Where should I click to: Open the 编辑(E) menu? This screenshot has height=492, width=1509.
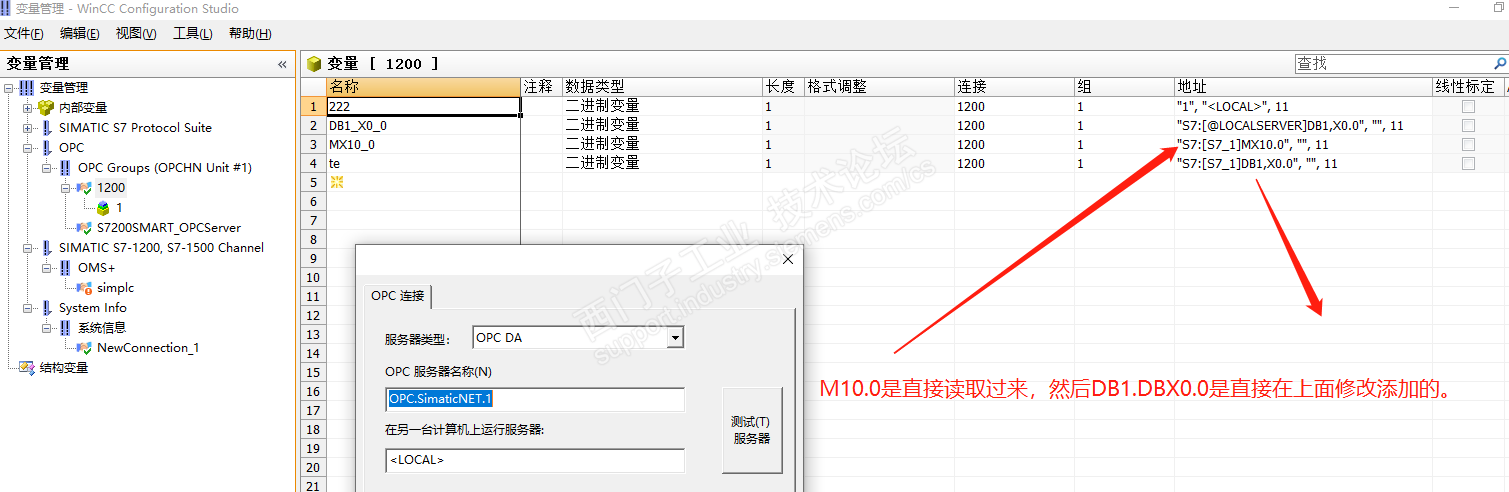click(x=80, y=33)
